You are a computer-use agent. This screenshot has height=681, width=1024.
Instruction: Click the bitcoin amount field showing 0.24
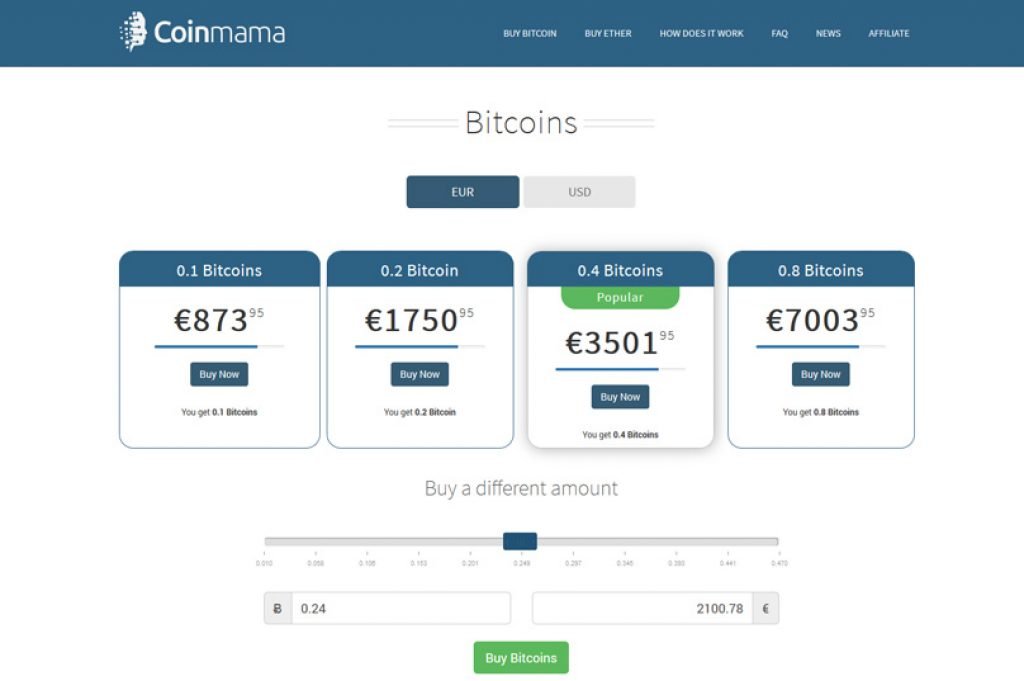pos(401,609)
